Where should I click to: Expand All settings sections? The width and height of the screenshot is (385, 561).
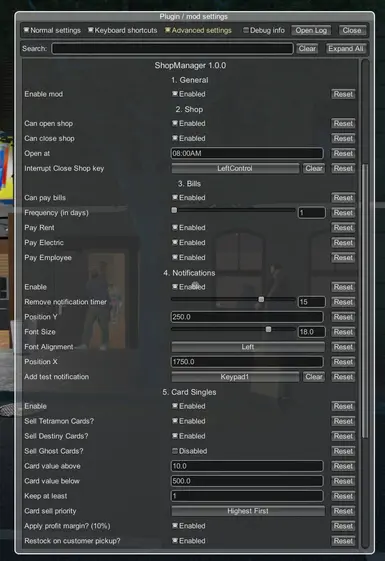point(346,49)
